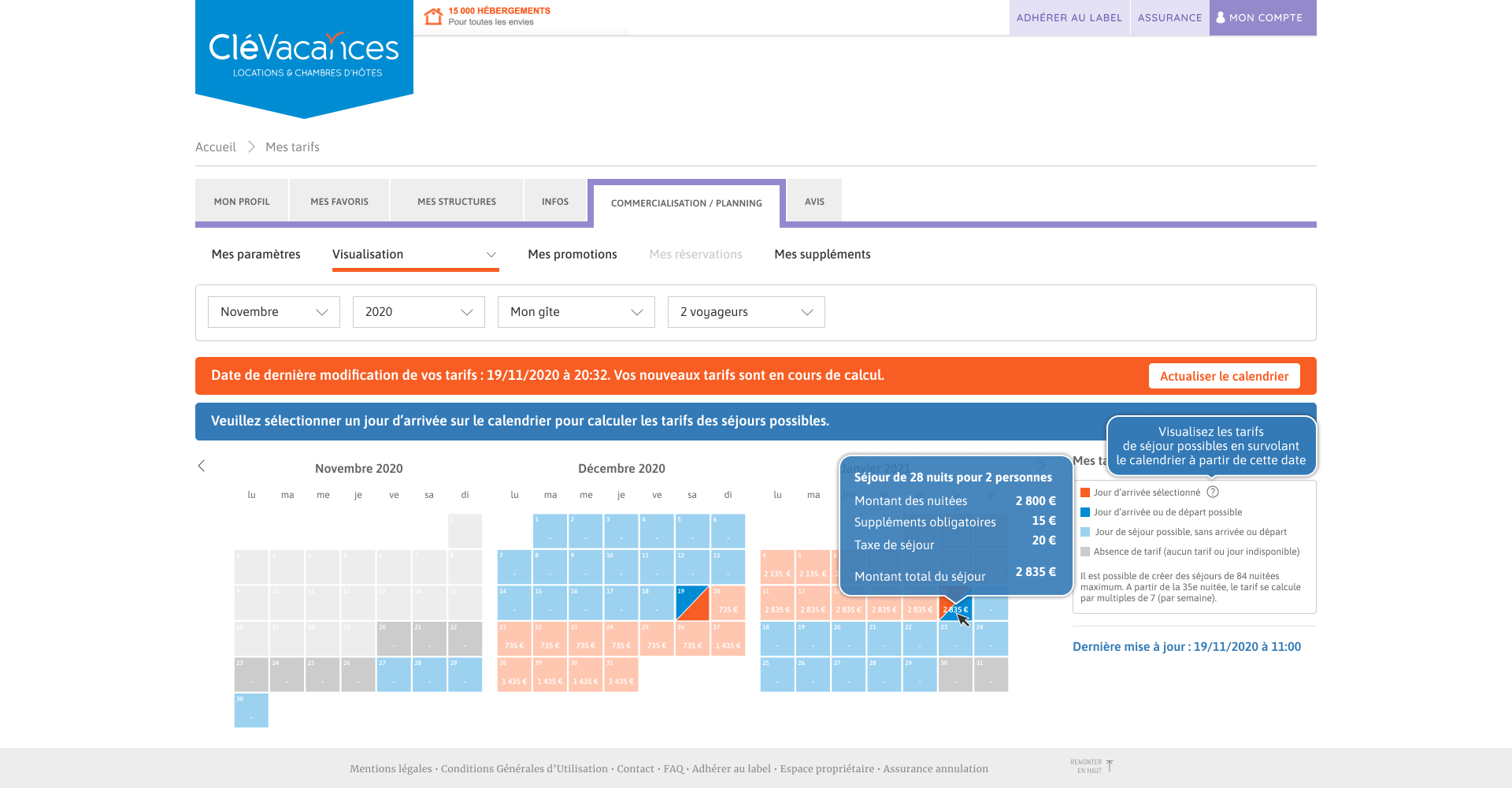Select November 27 calendar cell
1512x788 pixels.
point(394,675)
